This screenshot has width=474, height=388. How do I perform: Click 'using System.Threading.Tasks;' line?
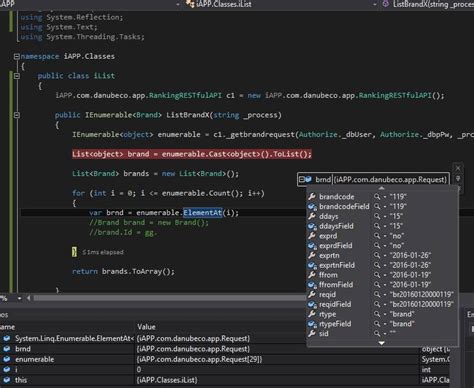[82, 37]
